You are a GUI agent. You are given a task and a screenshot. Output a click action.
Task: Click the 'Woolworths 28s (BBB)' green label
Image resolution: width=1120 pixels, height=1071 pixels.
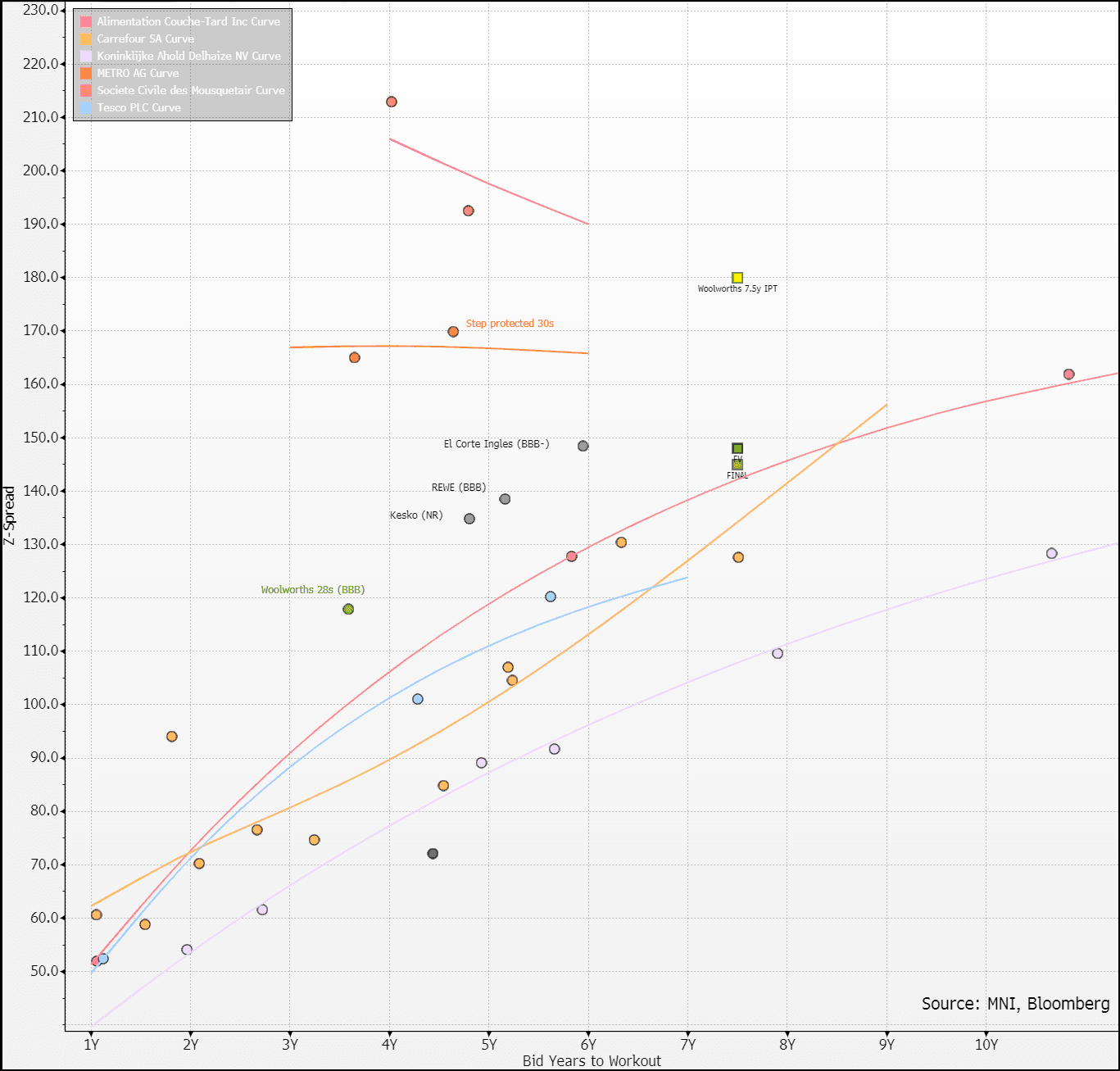click(313, 590)
